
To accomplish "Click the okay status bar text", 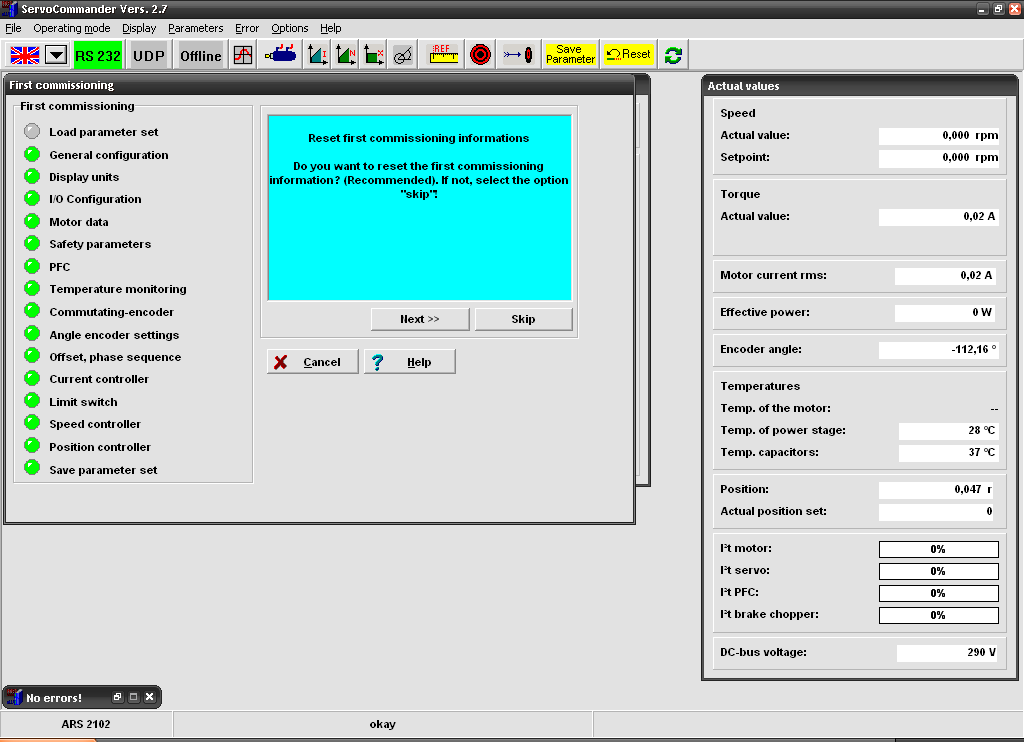I will coord(383,724).
